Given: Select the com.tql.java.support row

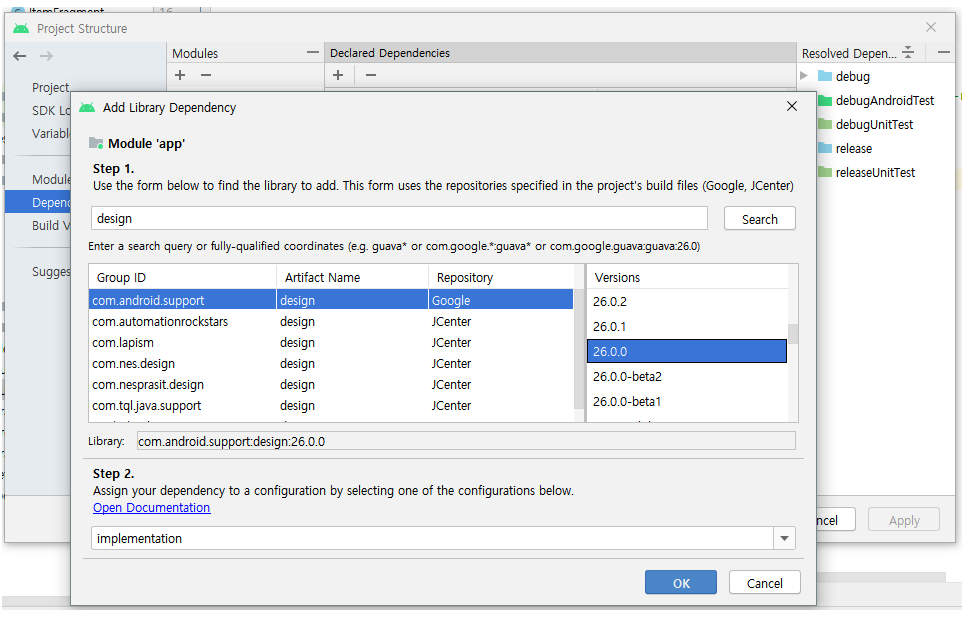Looking at the screenshot, I should tap(331, 405).
